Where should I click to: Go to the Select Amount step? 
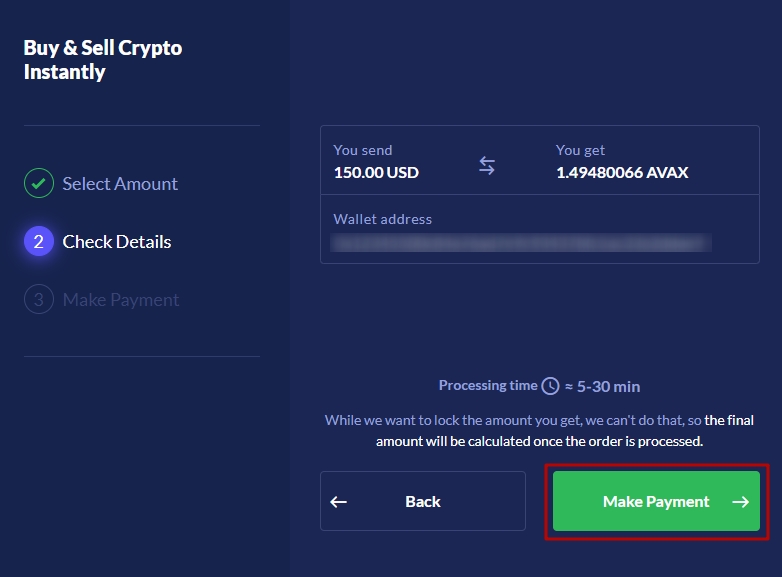click(119, 184)
